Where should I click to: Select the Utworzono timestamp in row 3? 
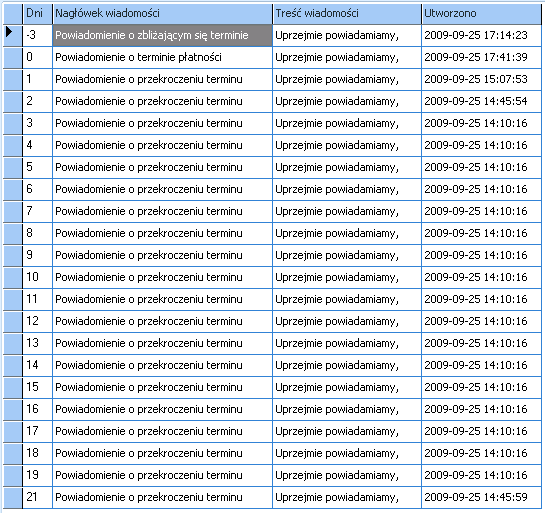481,123
